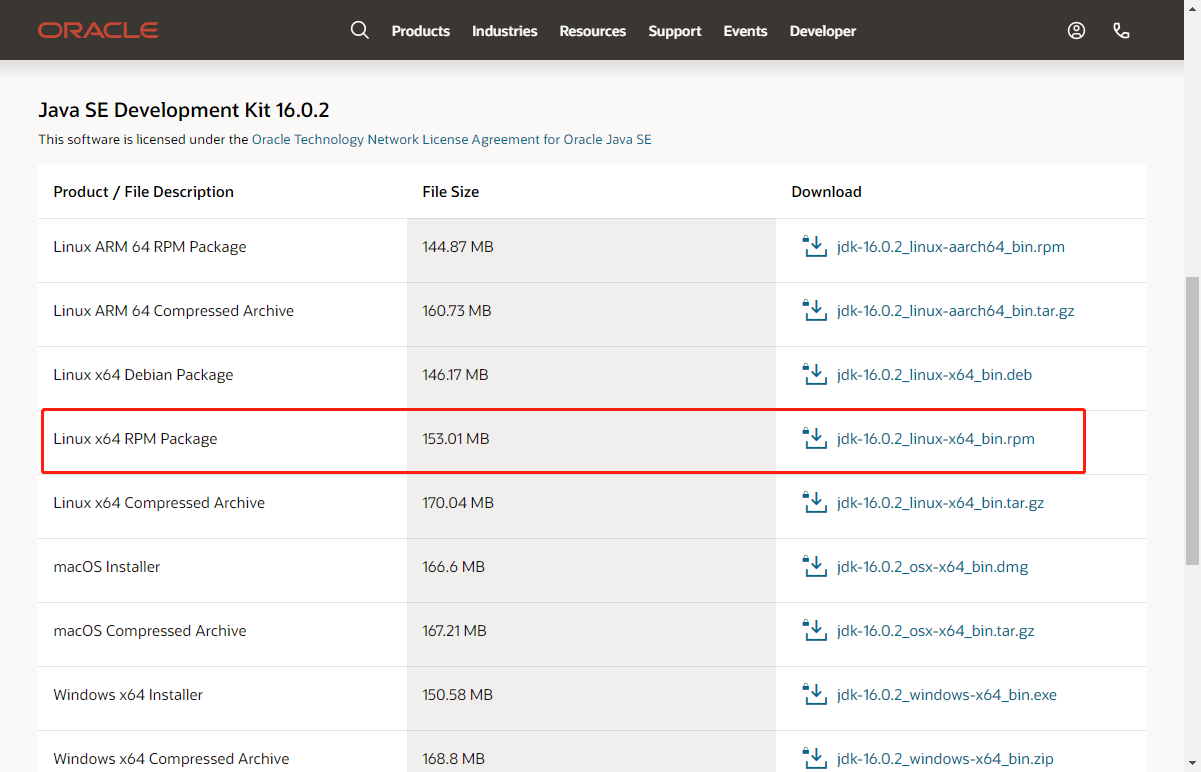Click the Oracle logo
The image size is (1201, 772).
98,30
